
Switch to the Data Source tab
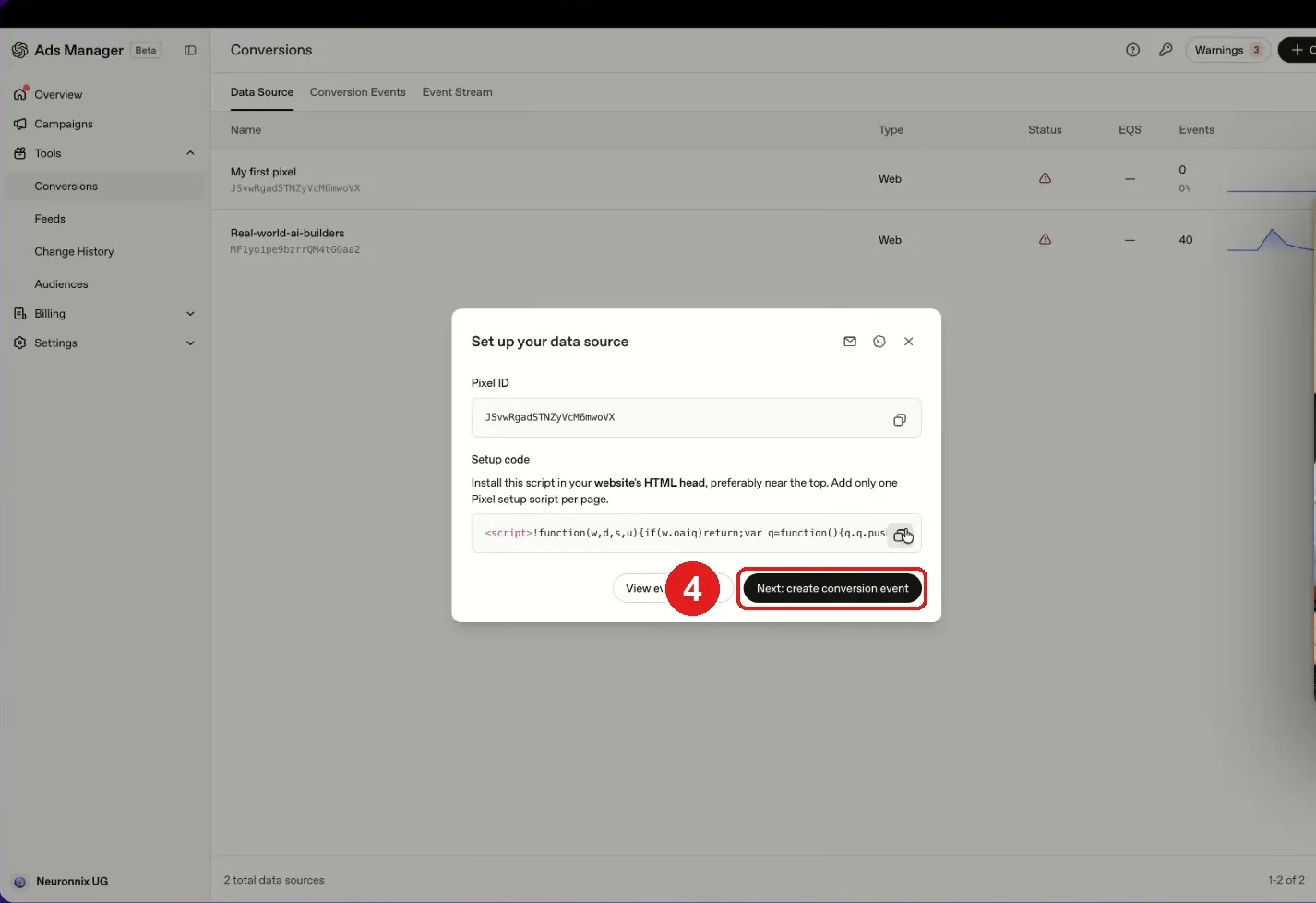262,92
